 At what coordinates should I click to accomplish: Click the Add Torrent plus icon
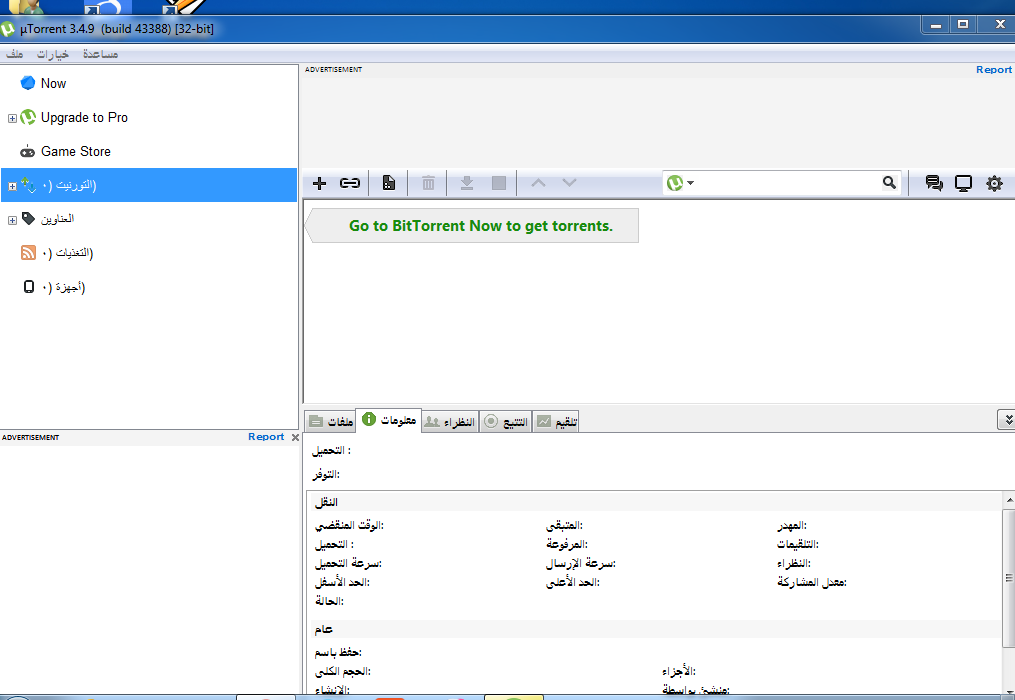coord(319,183)
